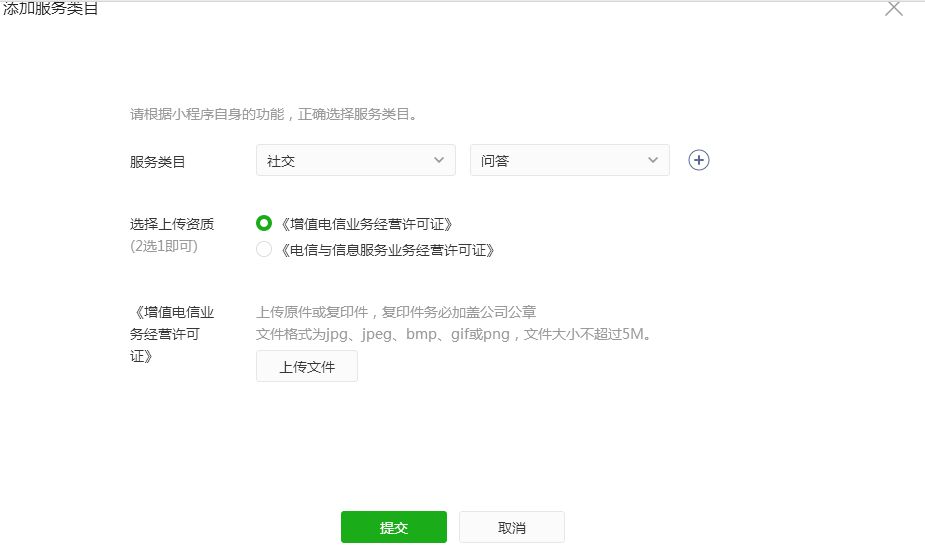Click the 添加服务类目 dialog title

pos(50,8)
